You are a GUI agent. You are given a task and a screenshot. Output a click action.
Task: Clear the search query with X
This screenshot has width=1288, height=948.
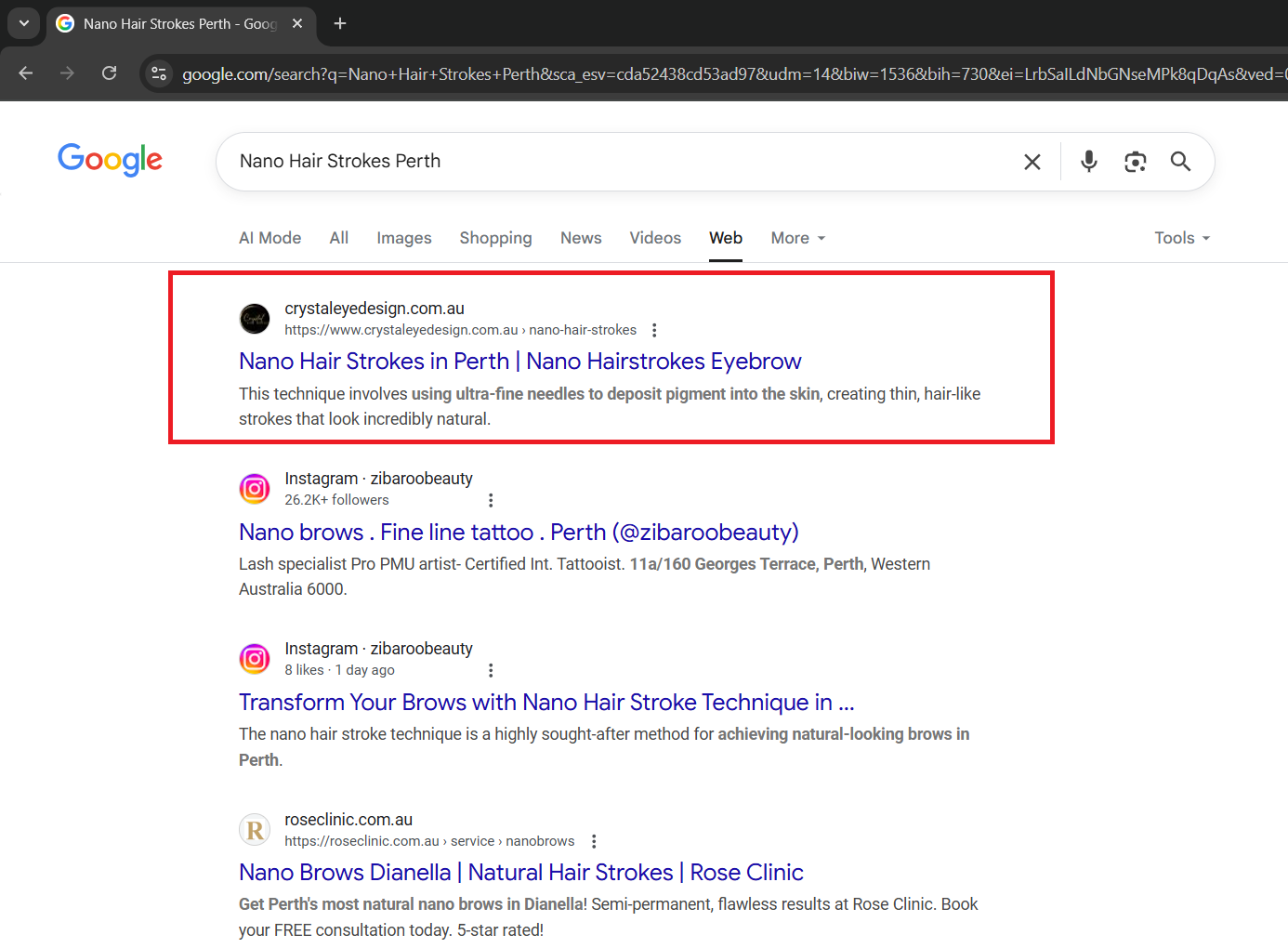1032,162
